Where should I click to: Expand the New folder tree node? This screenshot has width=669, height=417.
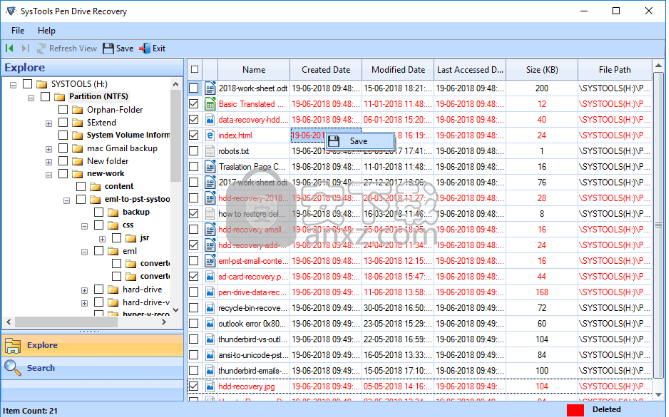pyautogui.click(x=49, y=162)
